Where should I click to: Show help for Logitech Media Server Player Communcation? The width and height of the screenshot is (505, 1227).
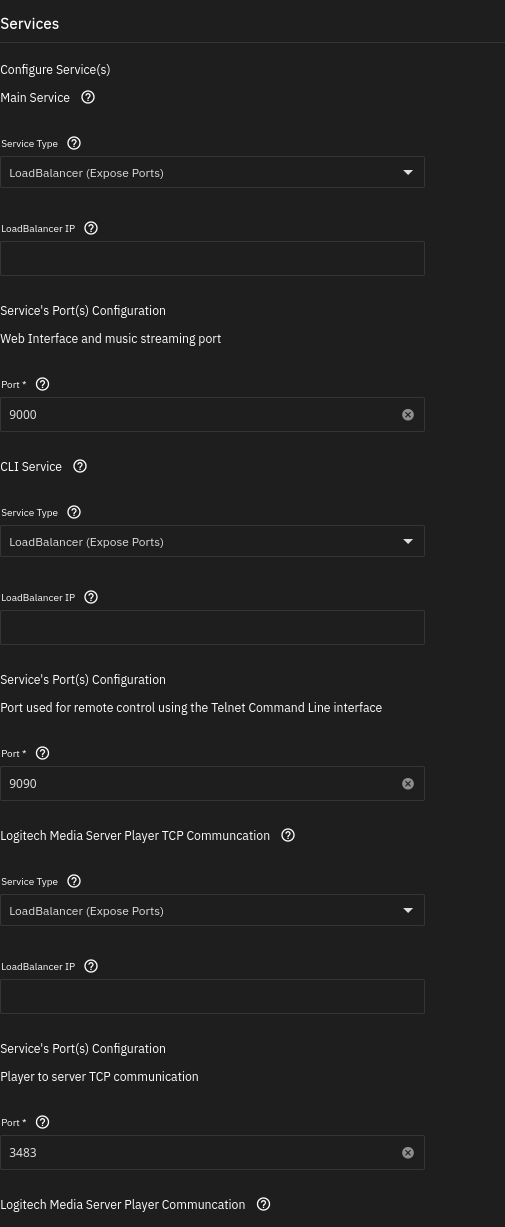tap(264, 1205)
